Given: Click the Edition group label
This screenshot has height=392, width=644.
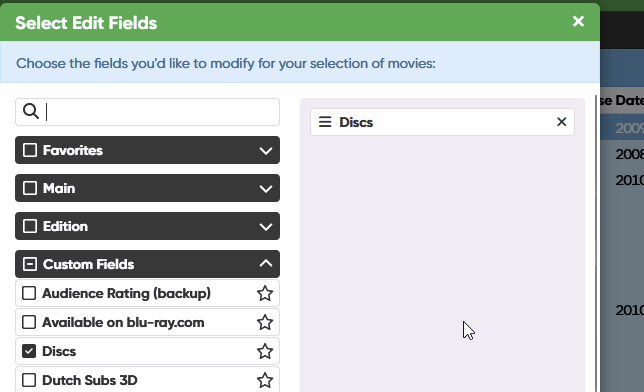Looking at the screenshot, I should (65, 226).
